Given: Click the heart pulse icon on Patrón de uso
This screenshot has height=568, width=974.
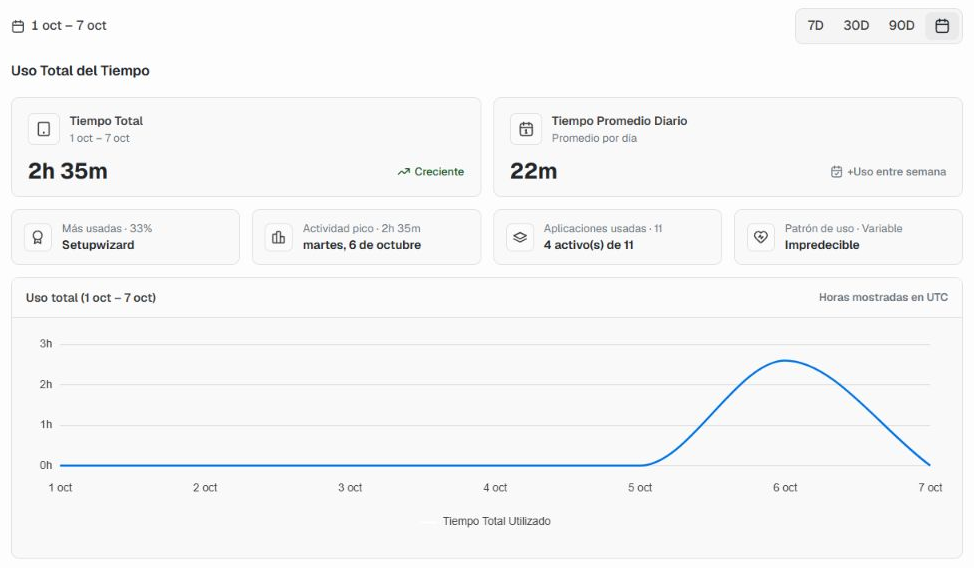Looking at the screenshot, I should [x=760, y=237].
